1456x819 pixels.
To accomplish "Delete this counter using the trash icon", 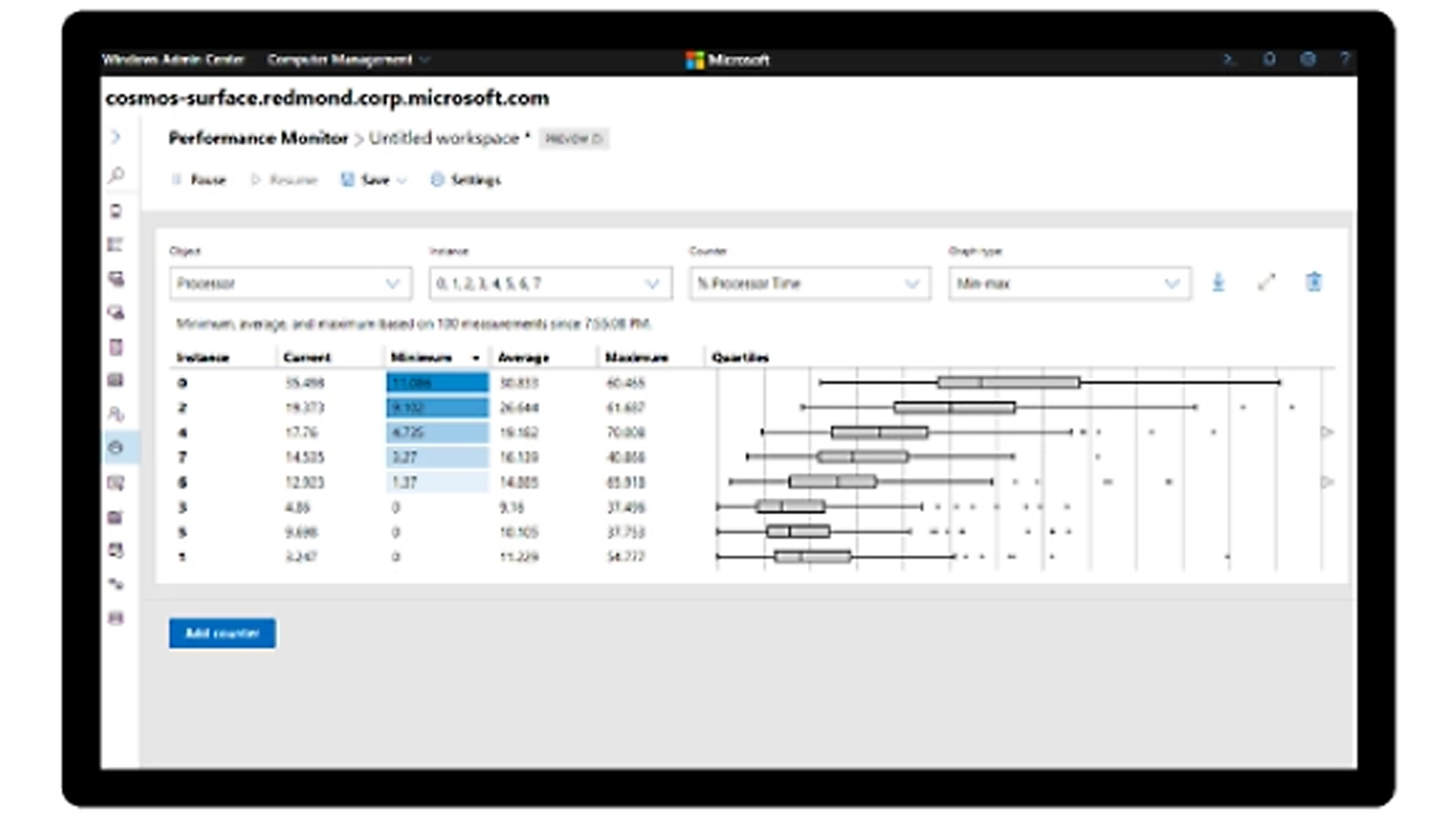I will coord(1313,283).
